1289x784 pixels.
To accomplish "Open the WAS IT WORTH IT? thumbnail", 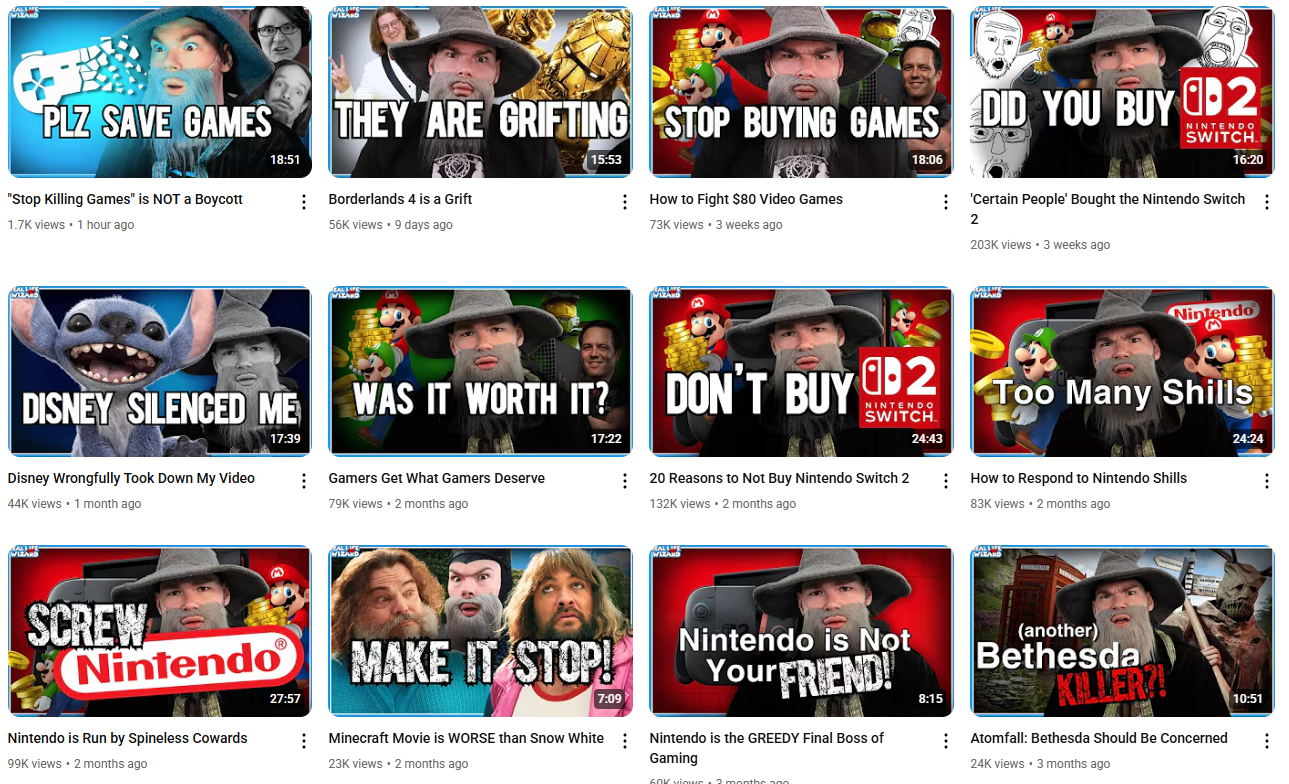I will click(481, 372).
